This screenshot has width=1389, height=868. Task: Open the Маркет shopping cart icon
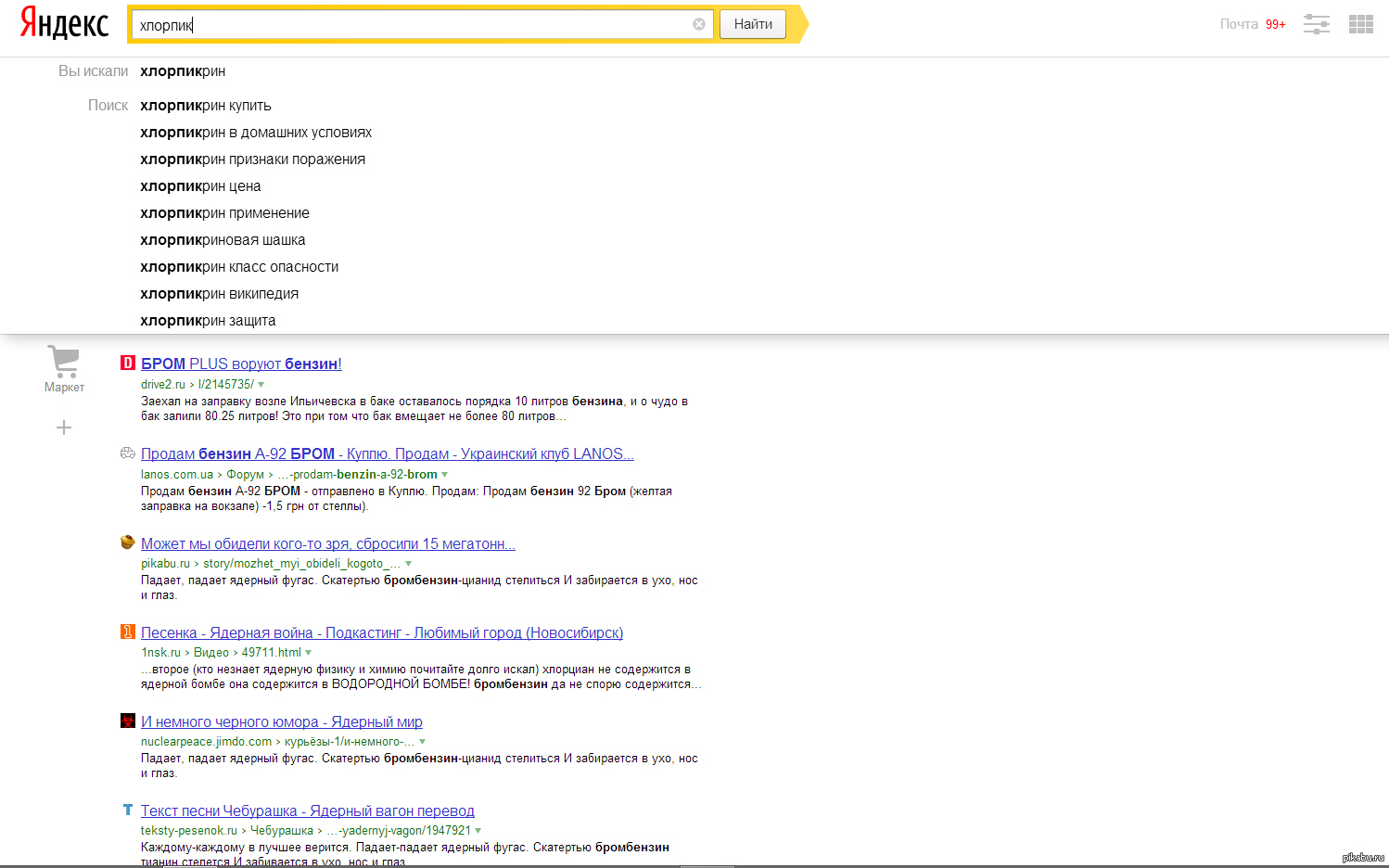click(x=64, y=362)
